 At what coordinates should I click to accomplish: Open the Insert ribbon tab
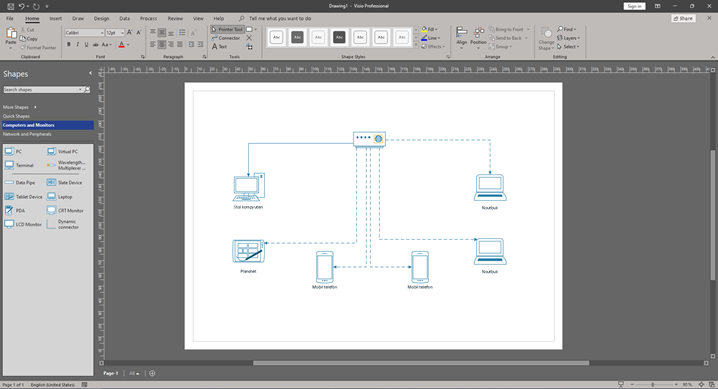pos(55,19)
